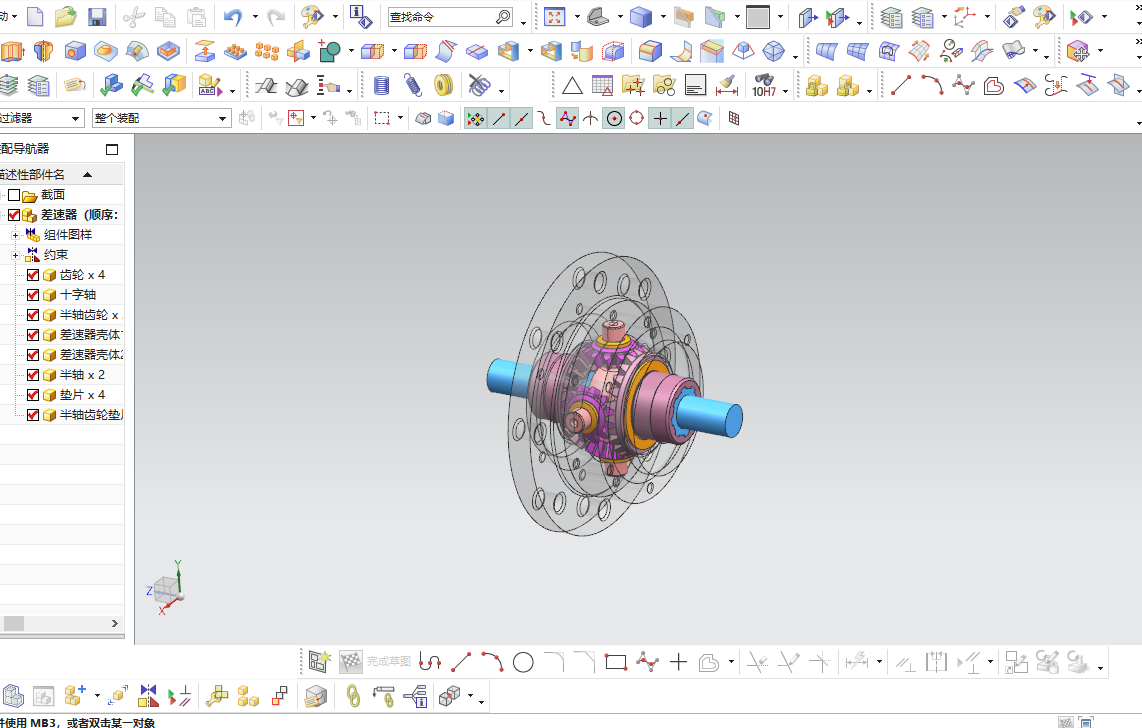
Task: Toggle the Midpoint snap option
Action: tap(522, 118)
